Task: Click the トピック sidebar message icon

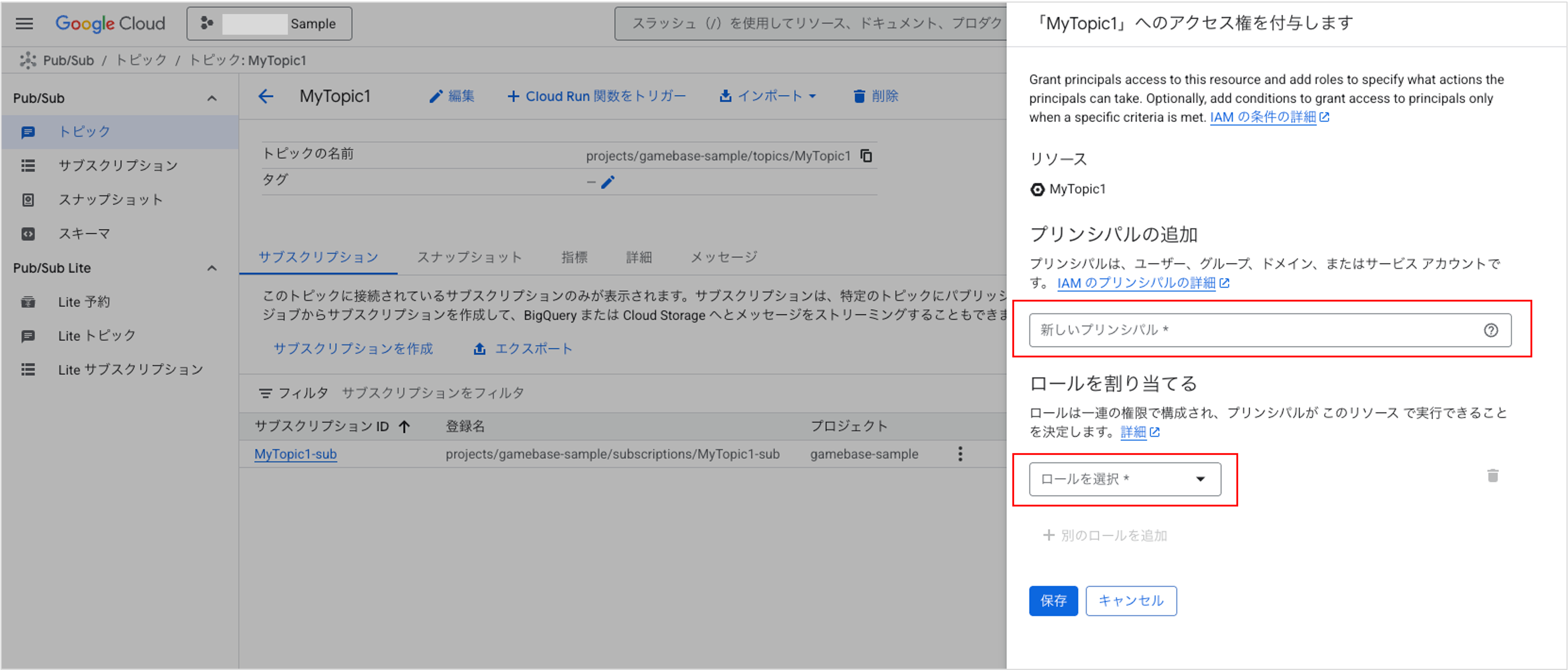Action: [x=28, y=132]
